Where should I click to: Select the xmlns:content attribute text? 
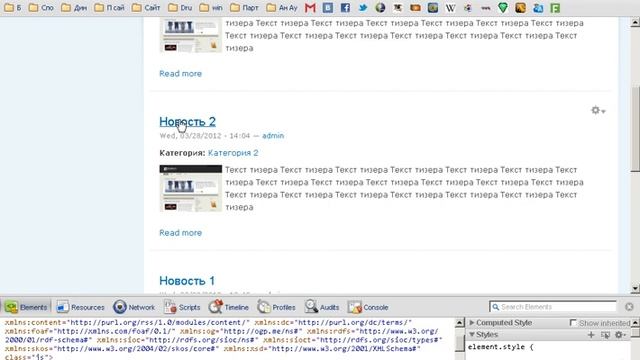tap(127, 322)
